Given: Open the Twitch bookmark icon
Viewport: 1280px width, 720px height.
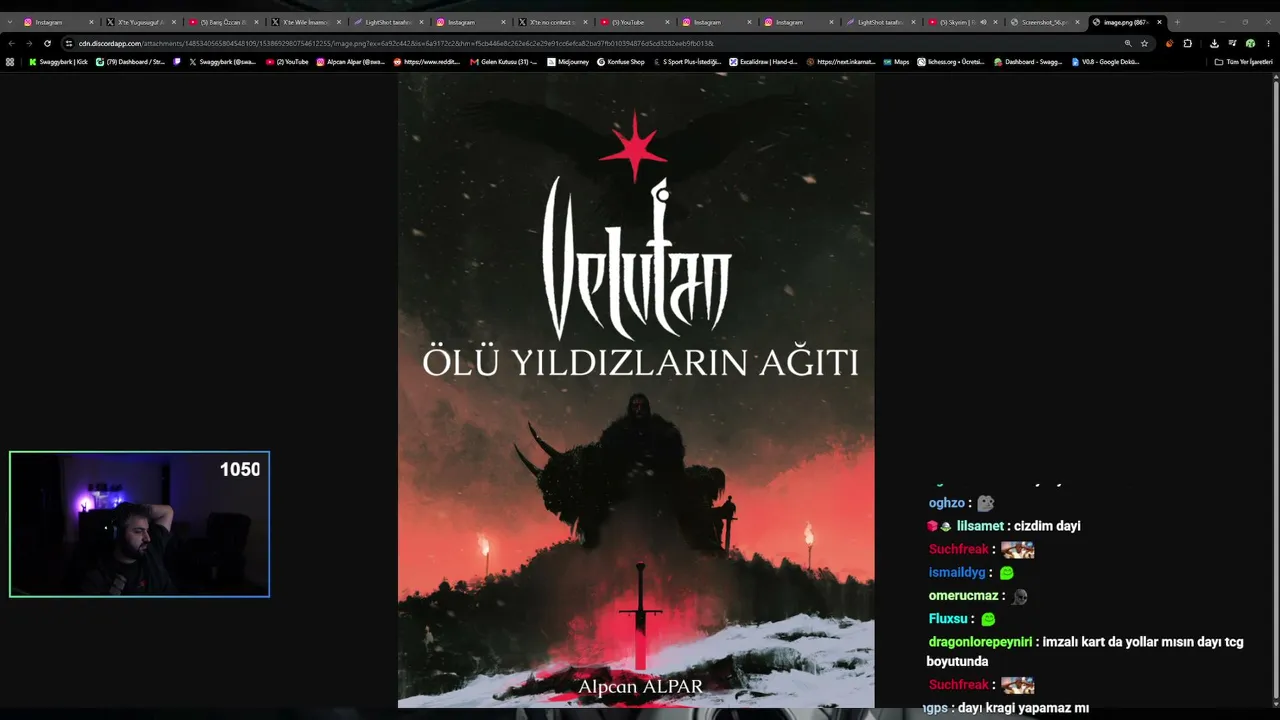Looking at the screenshot, I should (178, 62).
